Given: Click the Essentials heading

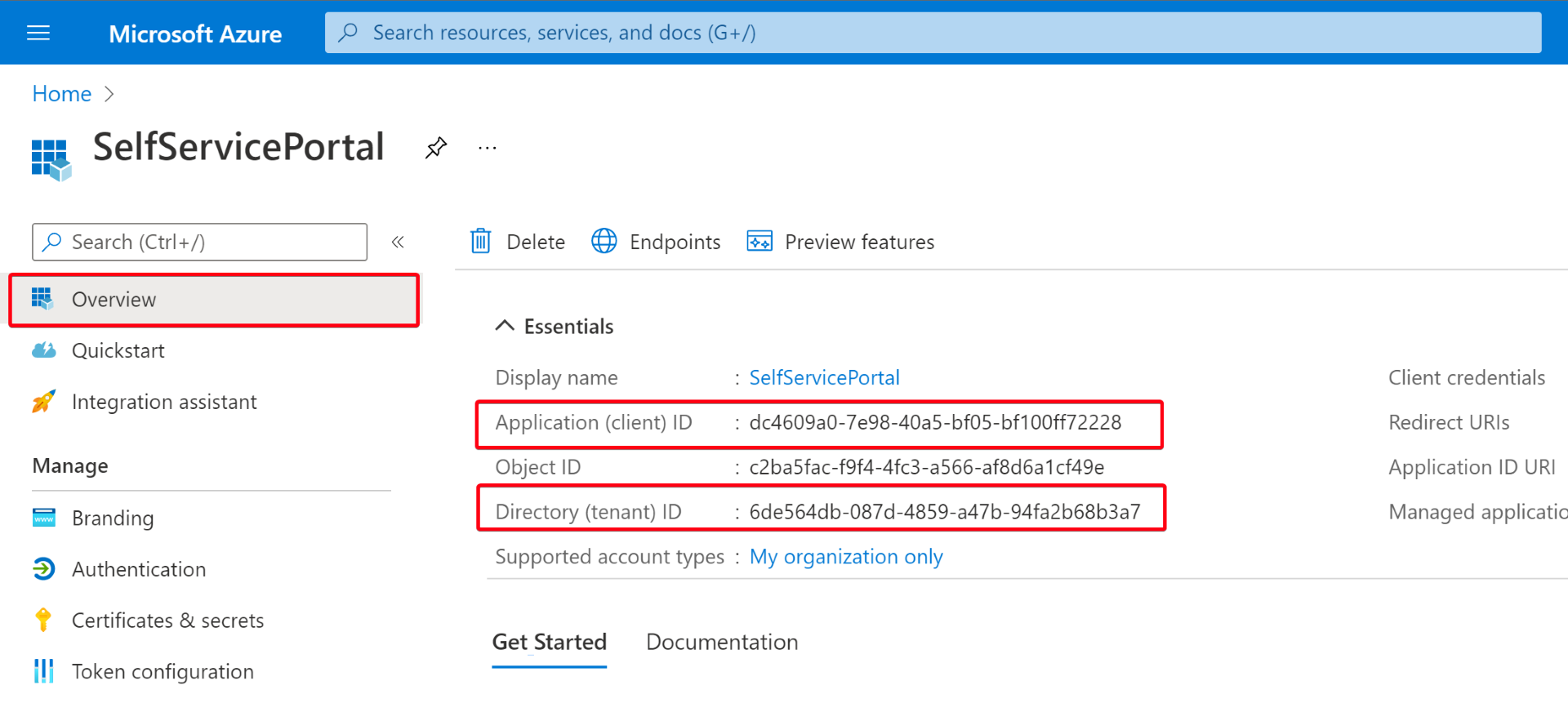Looking at the screenshot, I should point(568,327).
